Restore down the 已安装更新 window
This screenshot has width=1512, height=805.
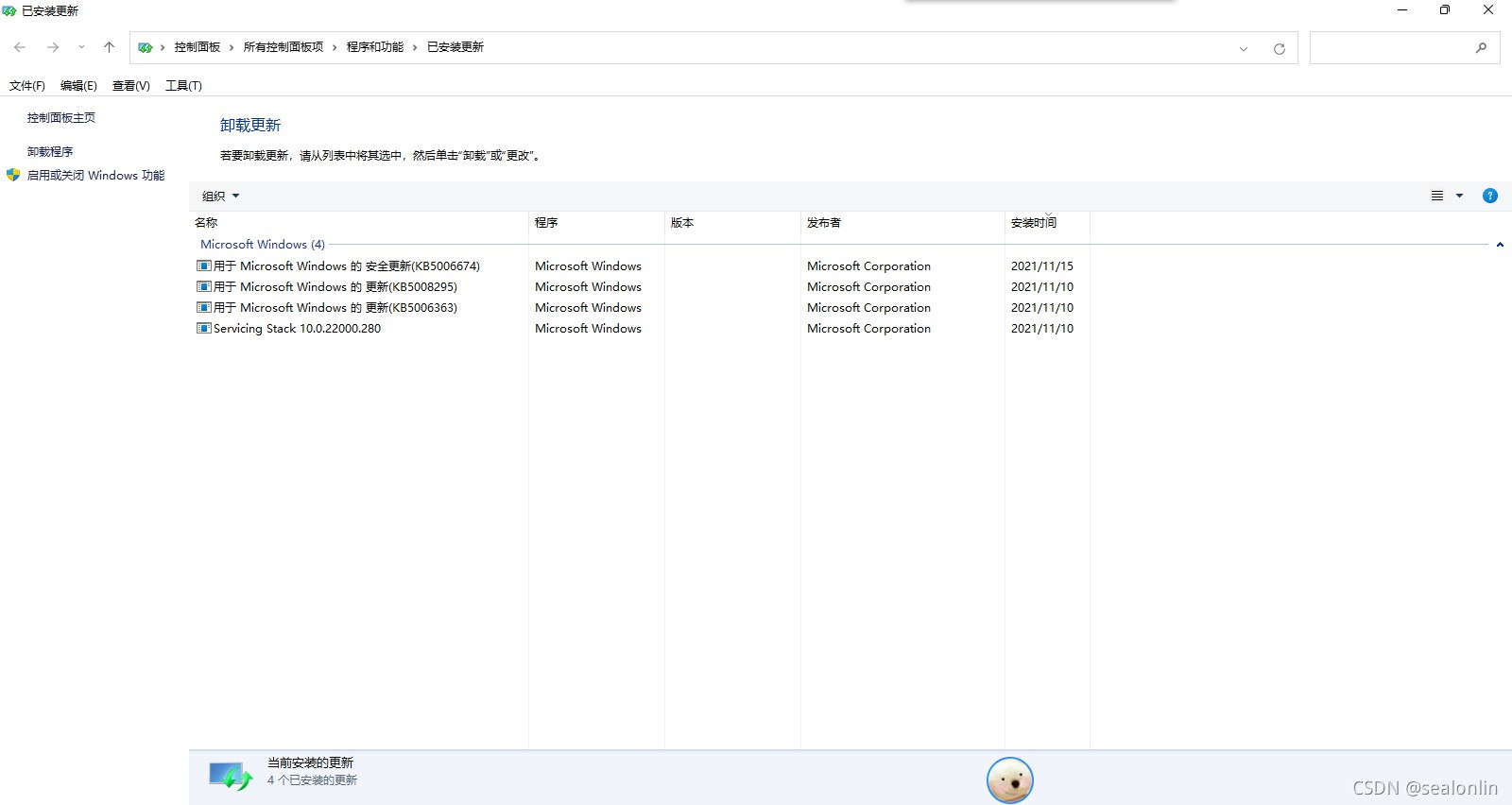coord(1444,10)
